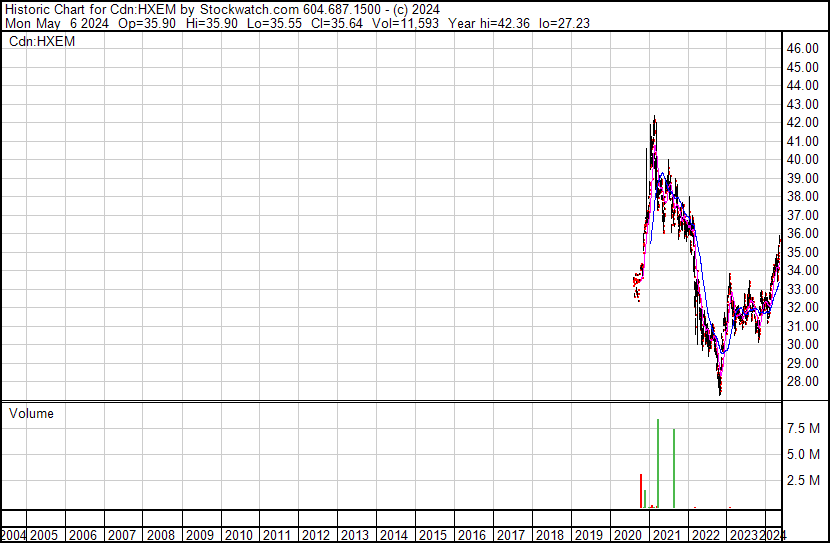Click the 36.00 price axis label
Viewport: 830px width, 543px height.
[x=803, y=234]
